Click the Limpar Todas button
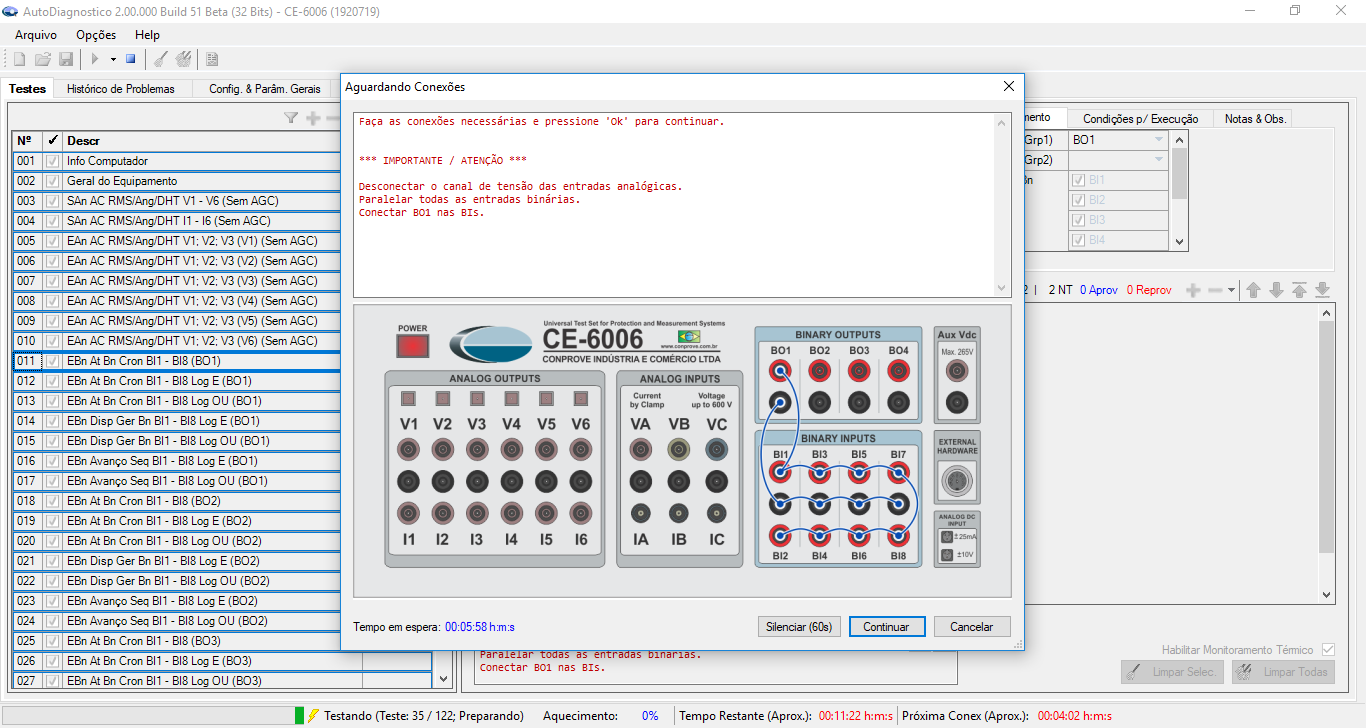Screen dimensions: 1369x728 click(1285, 672)
